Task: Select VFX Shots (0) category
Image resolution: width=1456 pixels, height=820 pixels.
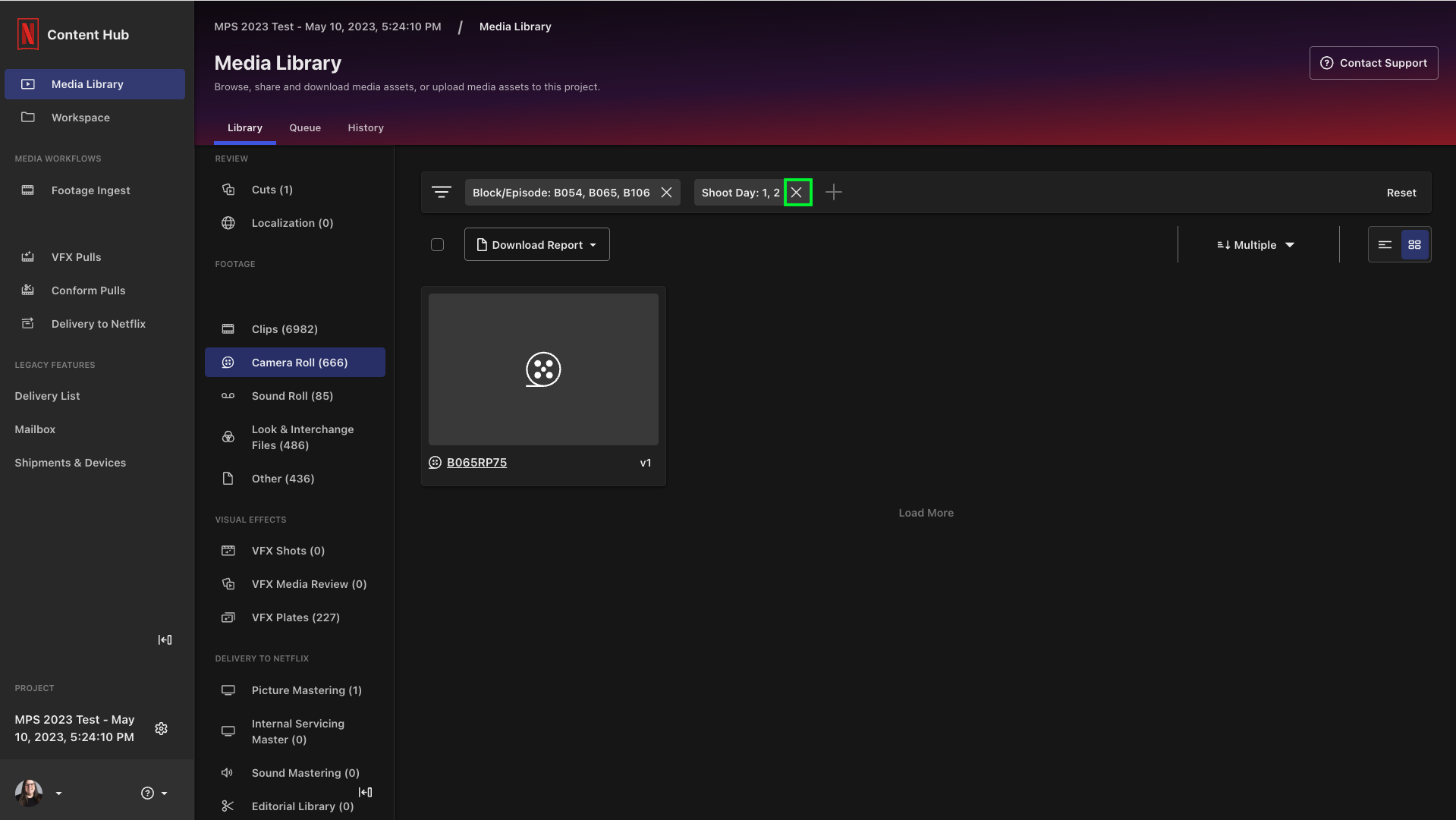Action: [295, 551]
